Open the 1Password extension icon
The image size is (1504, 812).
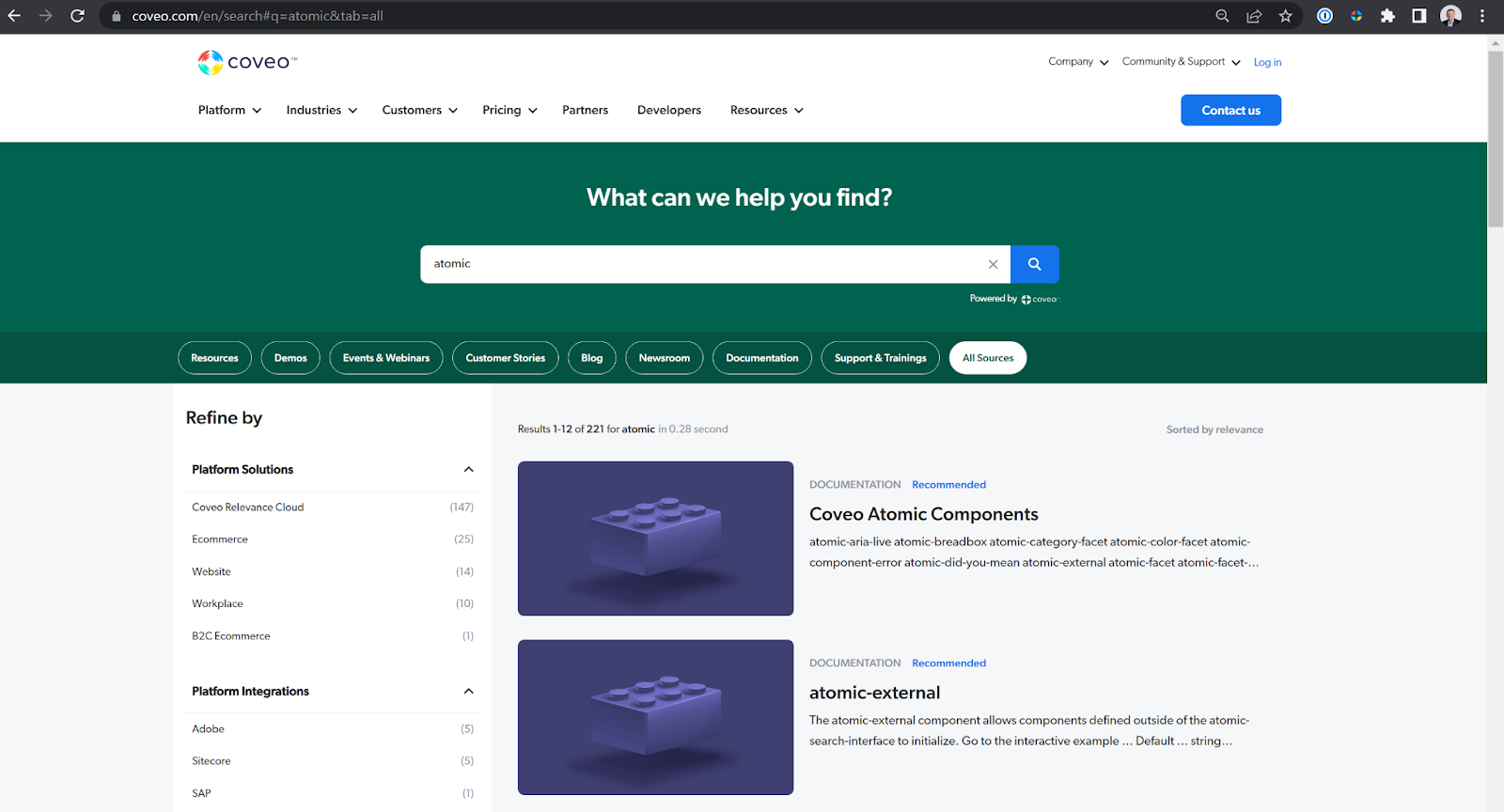coord(1324,16)
